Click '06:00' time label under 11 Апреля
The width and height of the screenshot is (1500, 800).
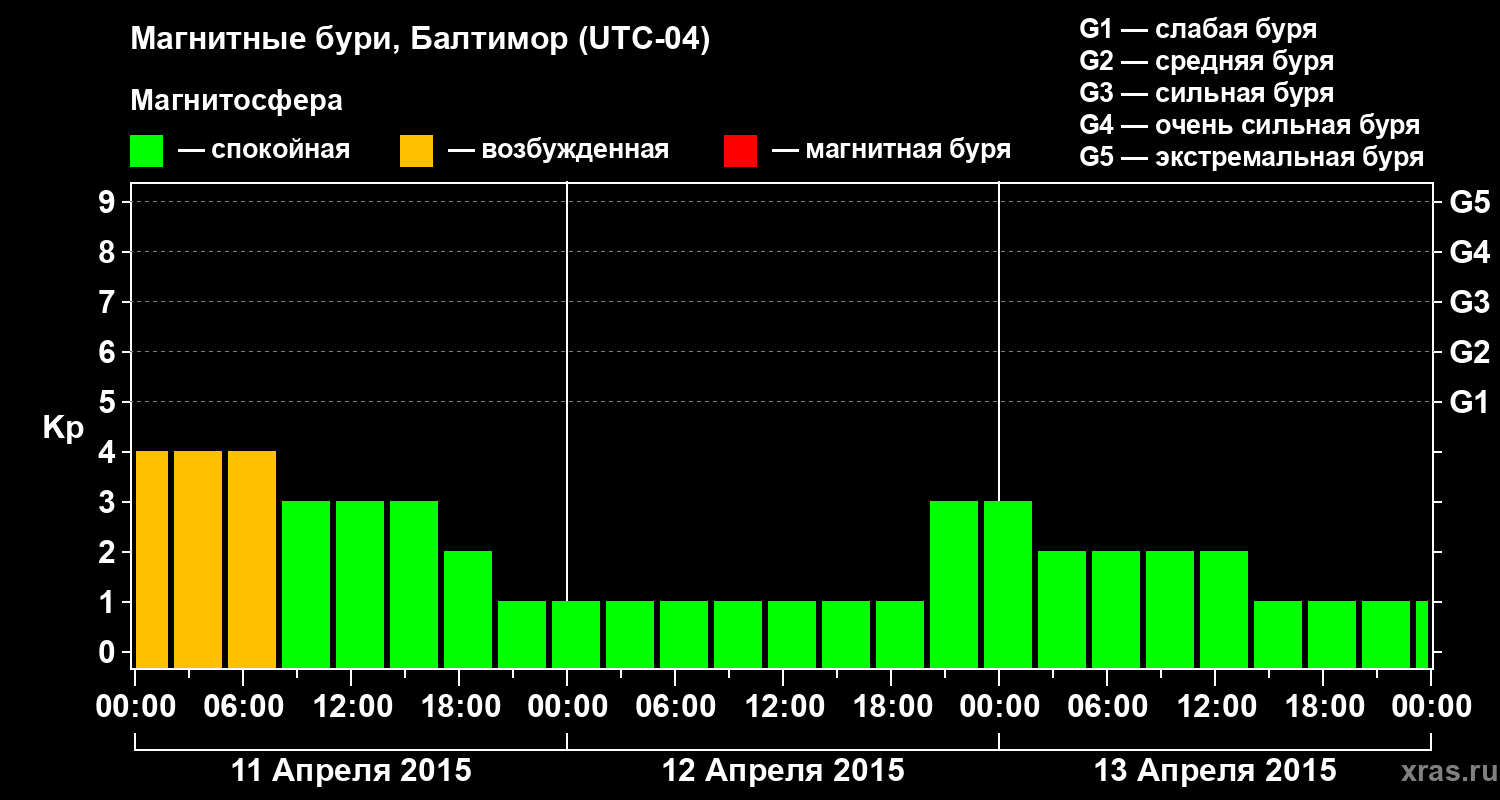tap(243, 707)
